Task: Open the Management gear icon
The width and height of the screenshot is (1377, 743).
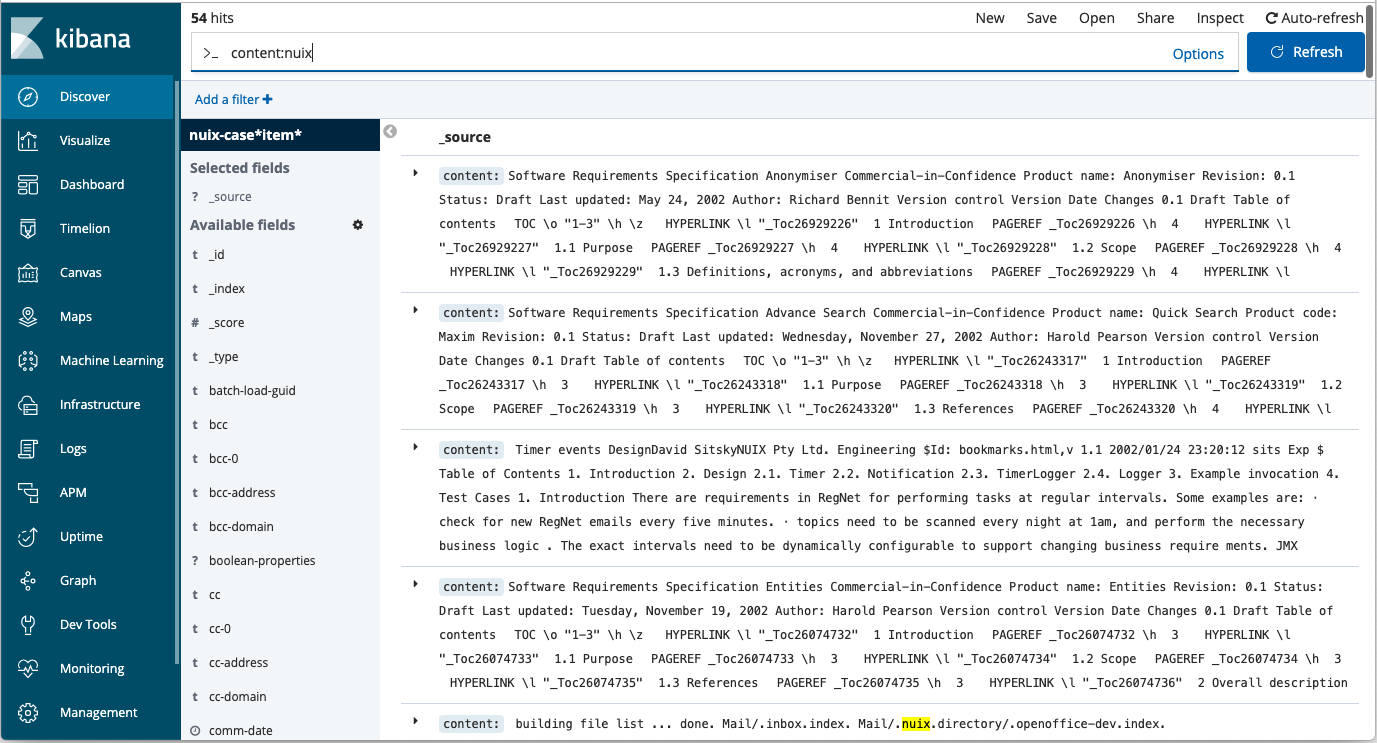Action: (x=28, y=713)
